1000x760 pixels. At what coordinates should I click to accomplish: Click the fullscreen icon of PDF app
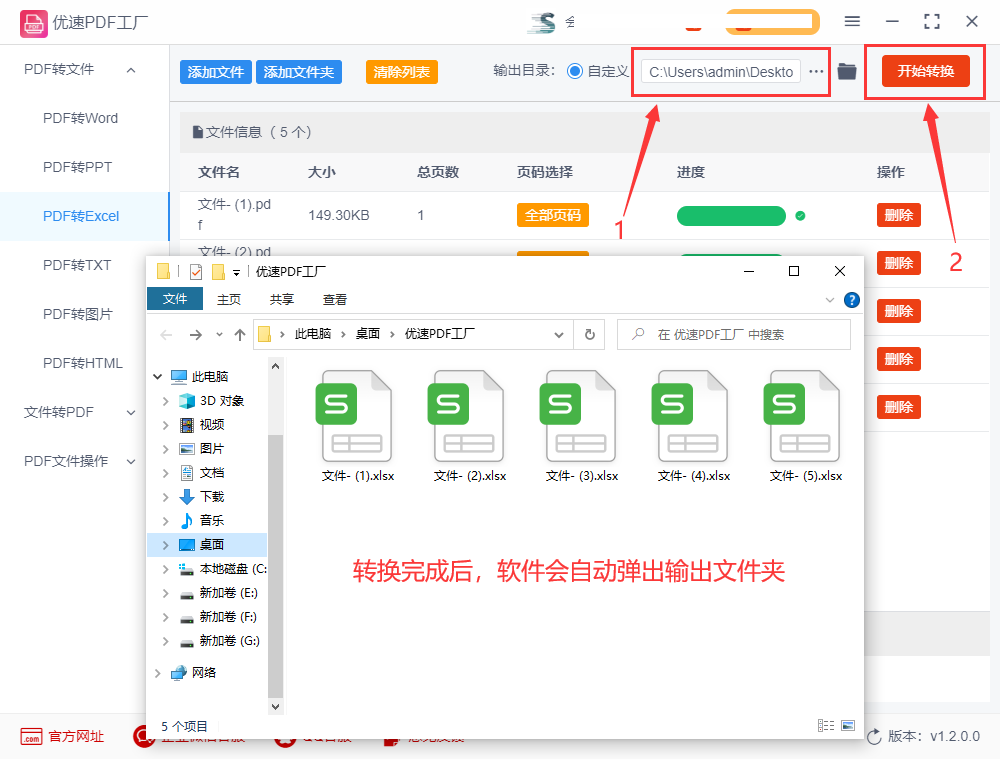[932, 22]
